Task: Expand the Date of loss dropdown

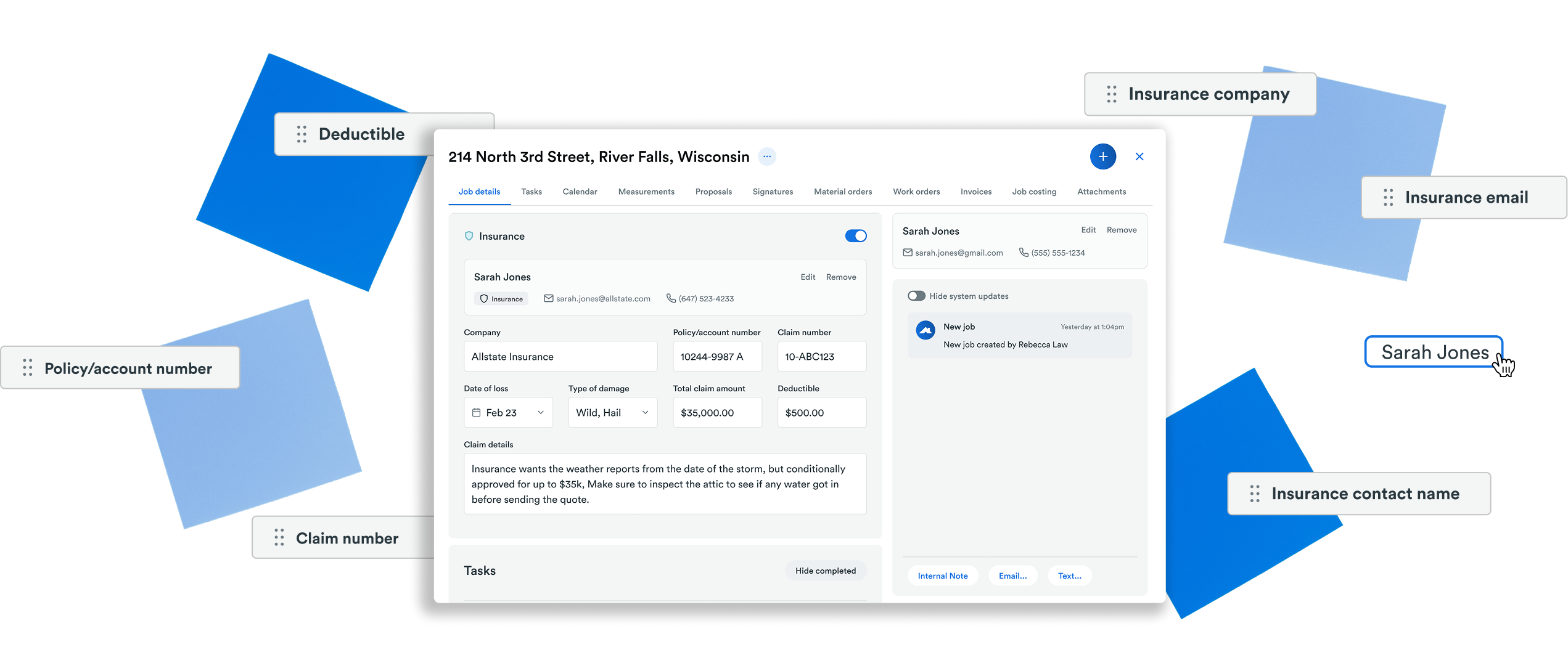Action: [540, 413]
